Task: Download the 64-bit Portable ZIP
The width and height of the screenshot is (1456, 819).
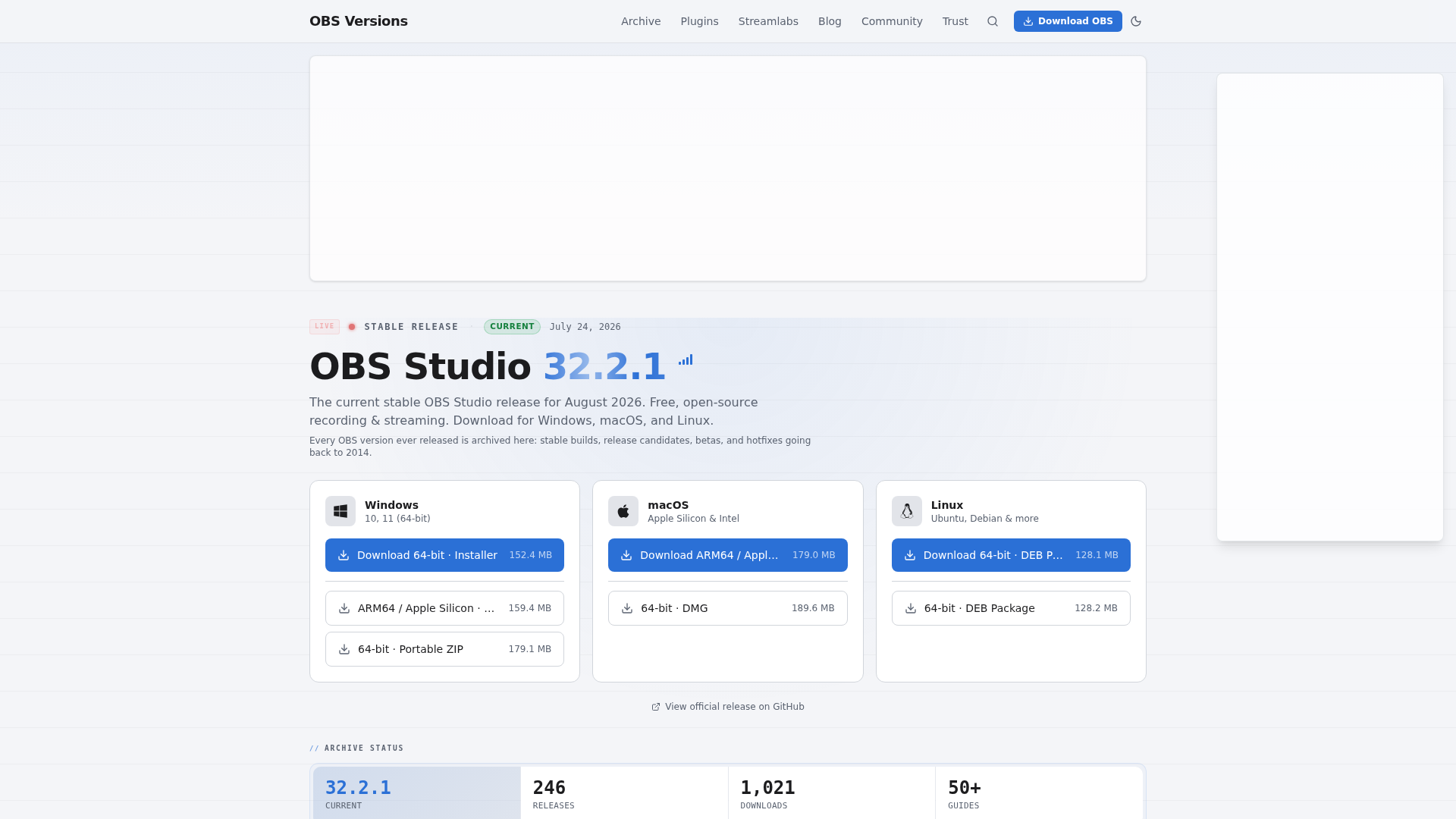Action: 444,649
